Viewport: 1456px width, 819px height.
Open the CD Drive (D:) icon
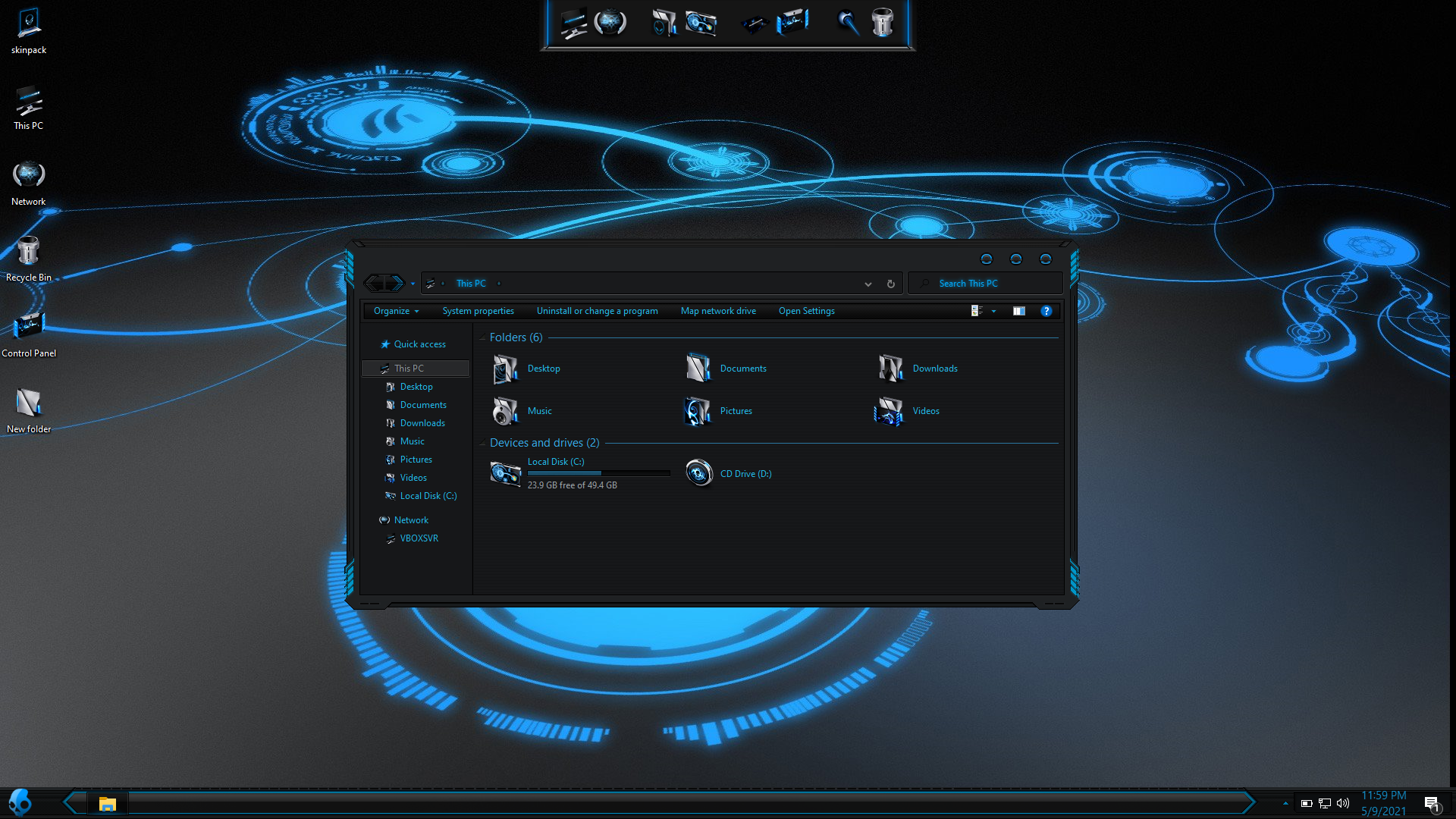tap(698, 473)
